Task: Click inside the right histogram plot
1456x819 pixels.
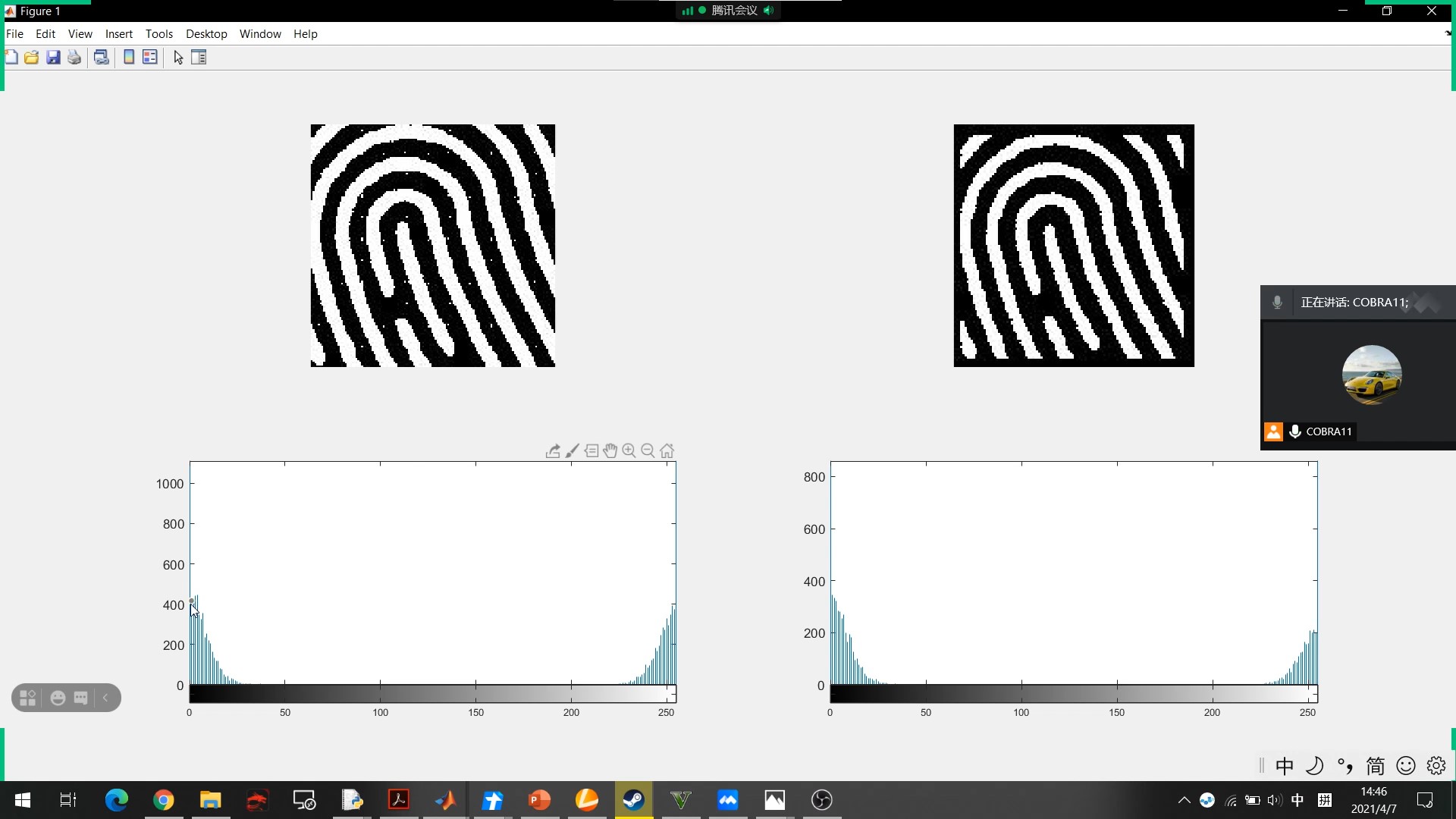Action: (1074, 573)
